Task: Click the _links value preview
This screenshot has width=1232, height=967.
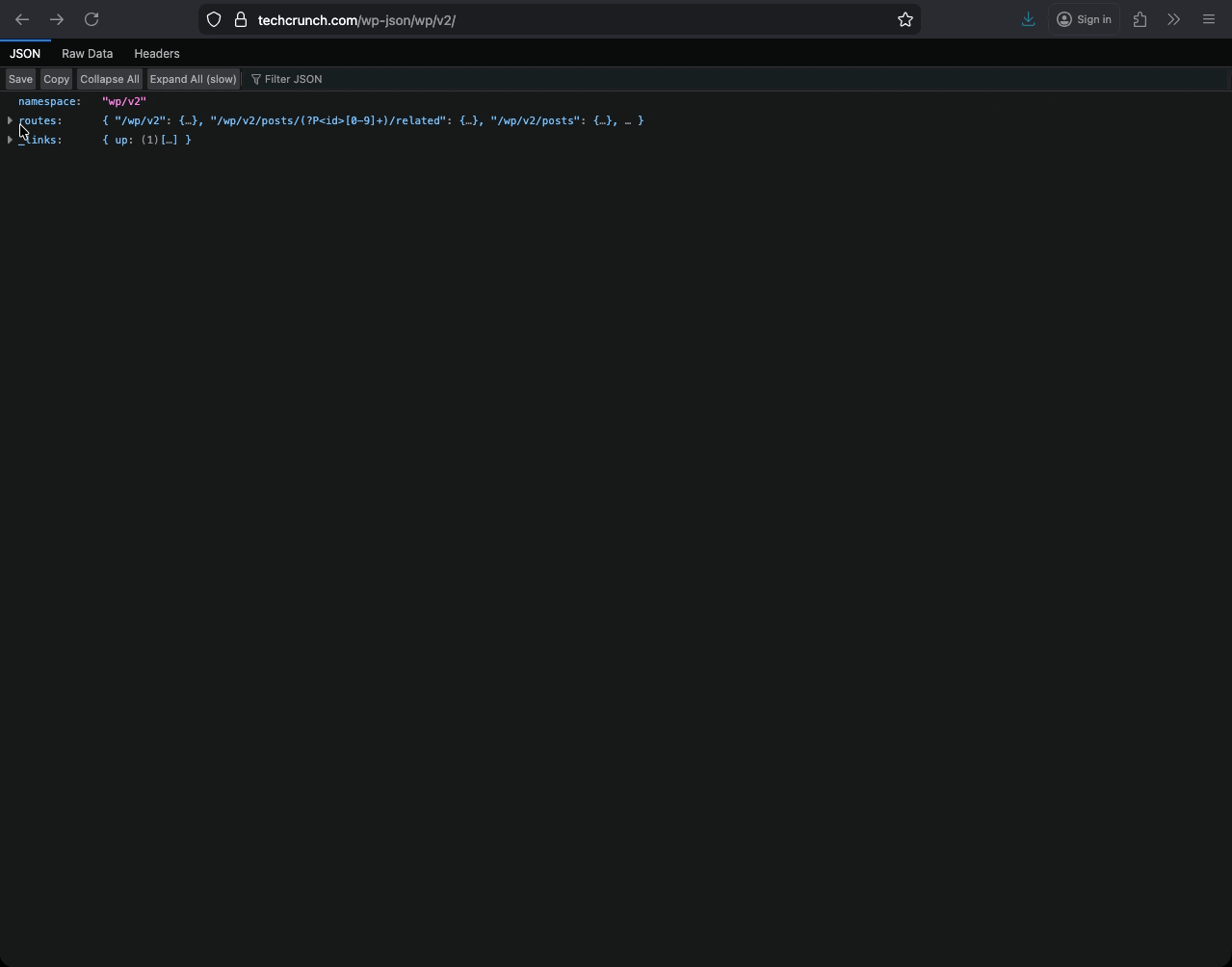Action: 146,140
